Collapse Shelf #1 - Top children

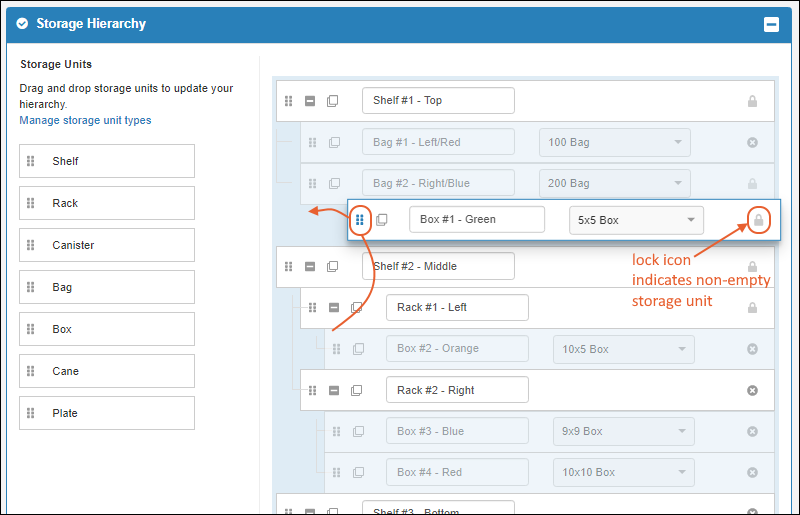click(x=310, y=101)
